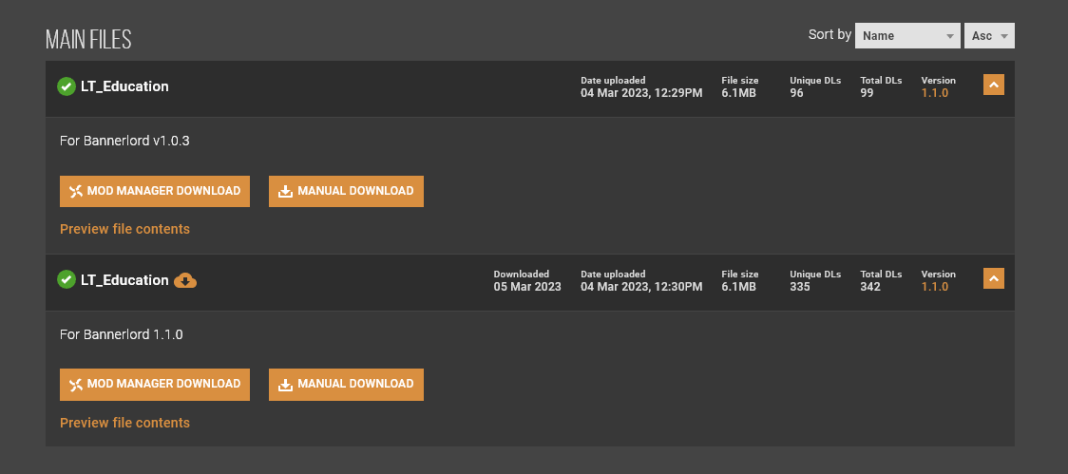This screenshot has width=1068, height=474.
Task: Click the LT_Education title uploaded at 12:29PM
Action: (125, 86)
